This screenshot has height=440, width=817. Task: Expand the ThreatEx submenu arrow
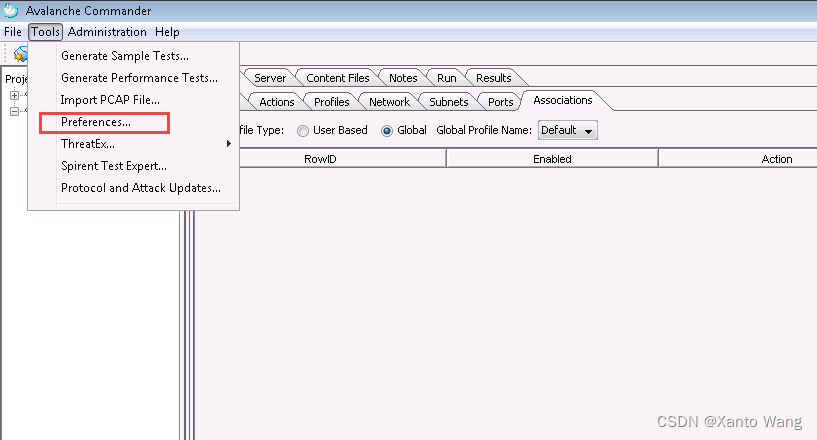[x=228, y=143]
